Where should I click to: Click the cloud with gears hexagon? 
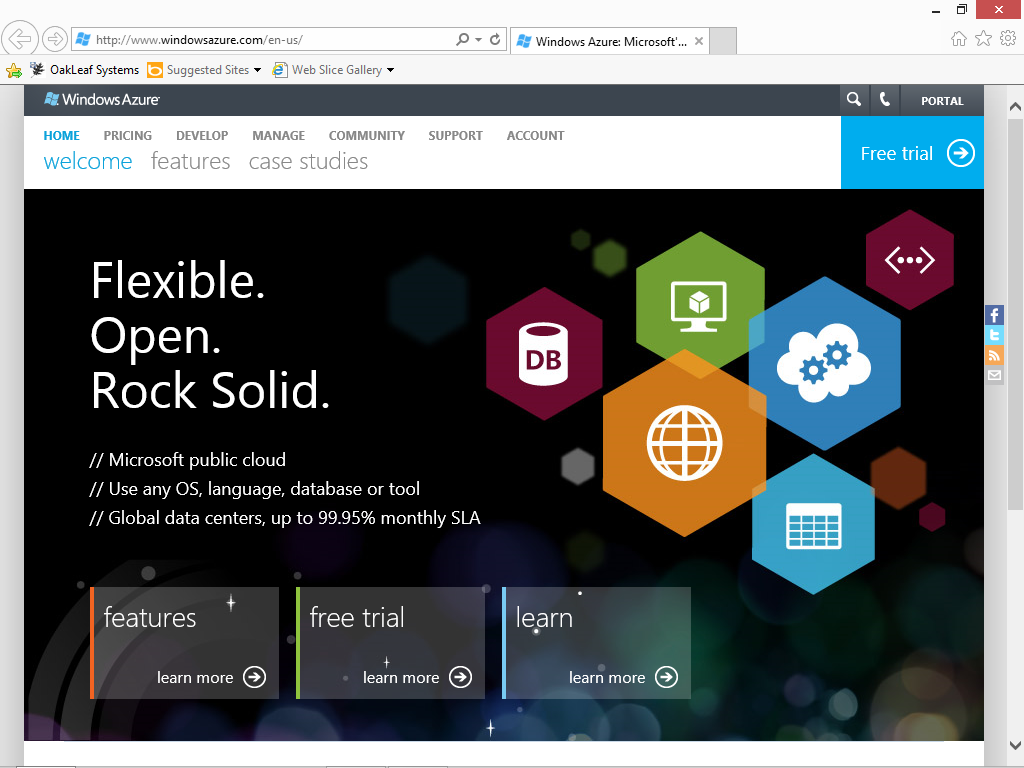pyautogui.click(x=824, y=363)
